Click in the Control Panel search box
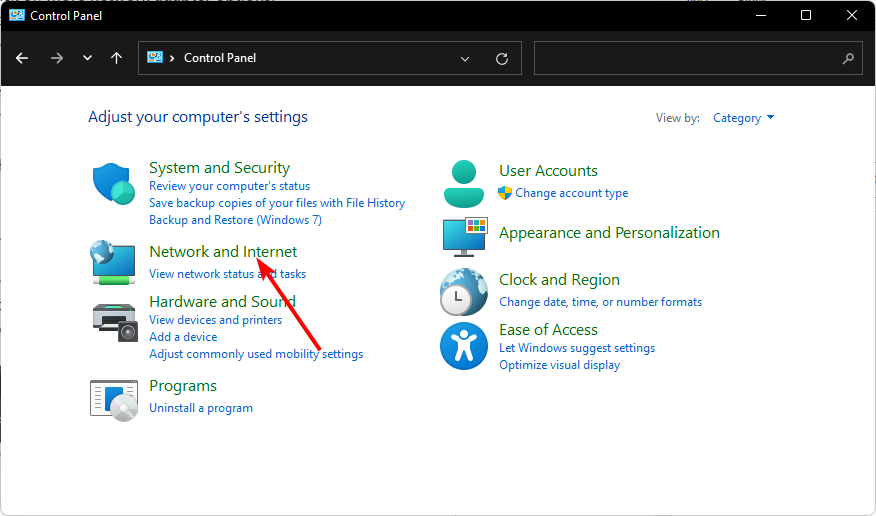Image resolution: width=876 pixels, height=516 pixels. (690, 58)
